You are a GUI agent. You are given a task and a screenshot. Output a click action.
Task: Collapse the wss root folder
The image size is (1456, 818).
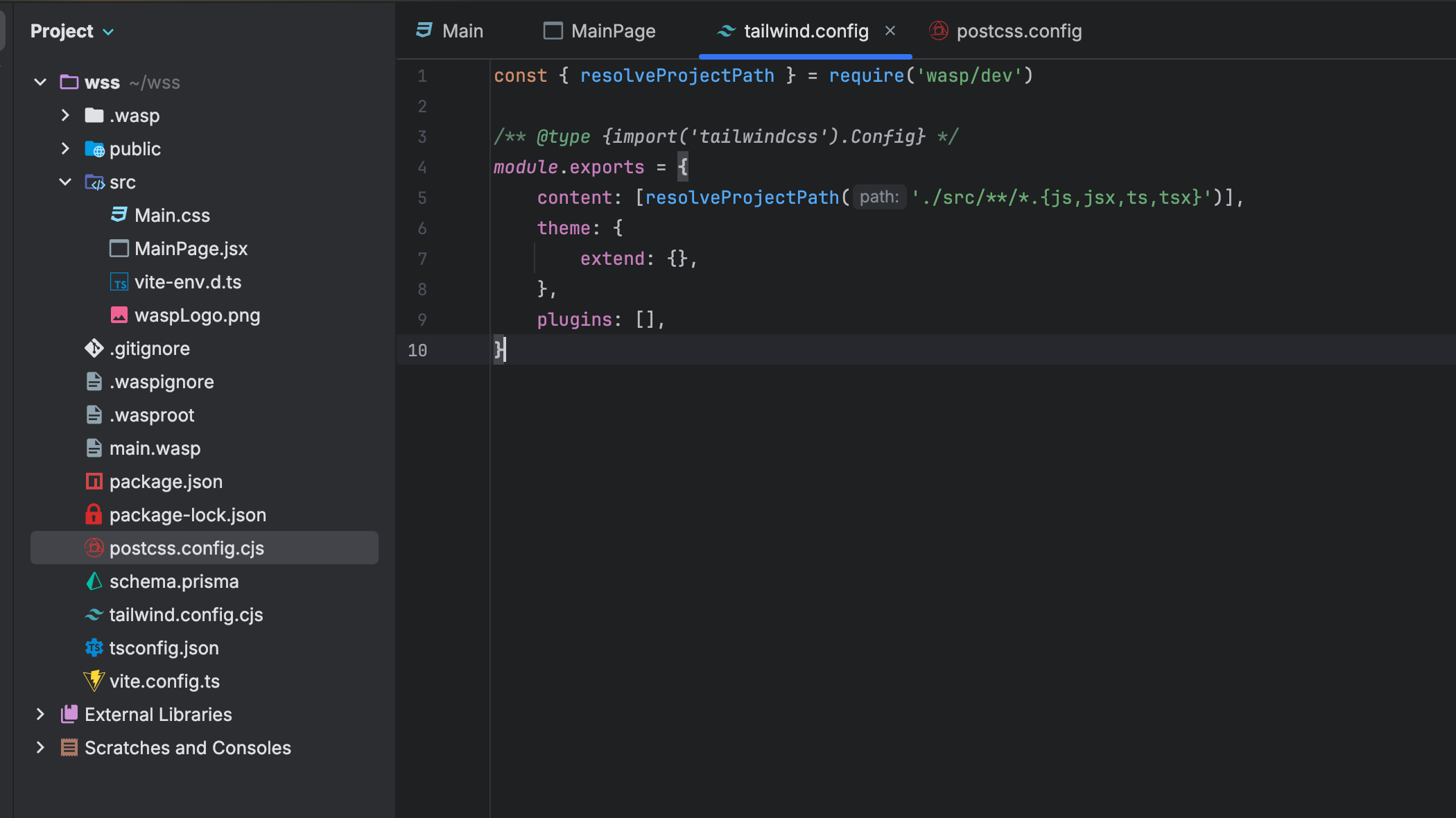point(40,82)
